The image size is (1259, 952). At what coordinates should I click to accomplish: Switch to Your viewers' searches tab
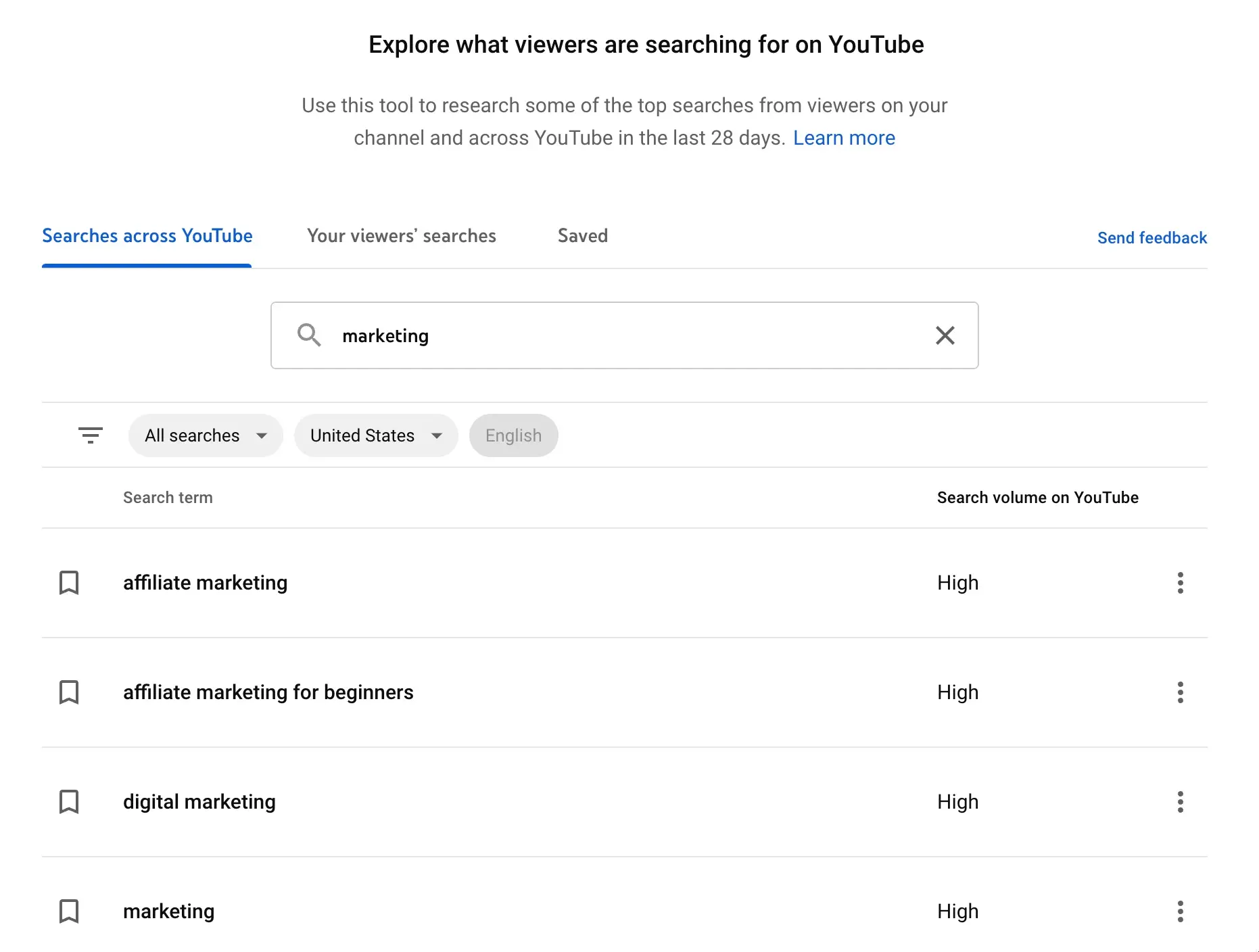tap(402, 236)
